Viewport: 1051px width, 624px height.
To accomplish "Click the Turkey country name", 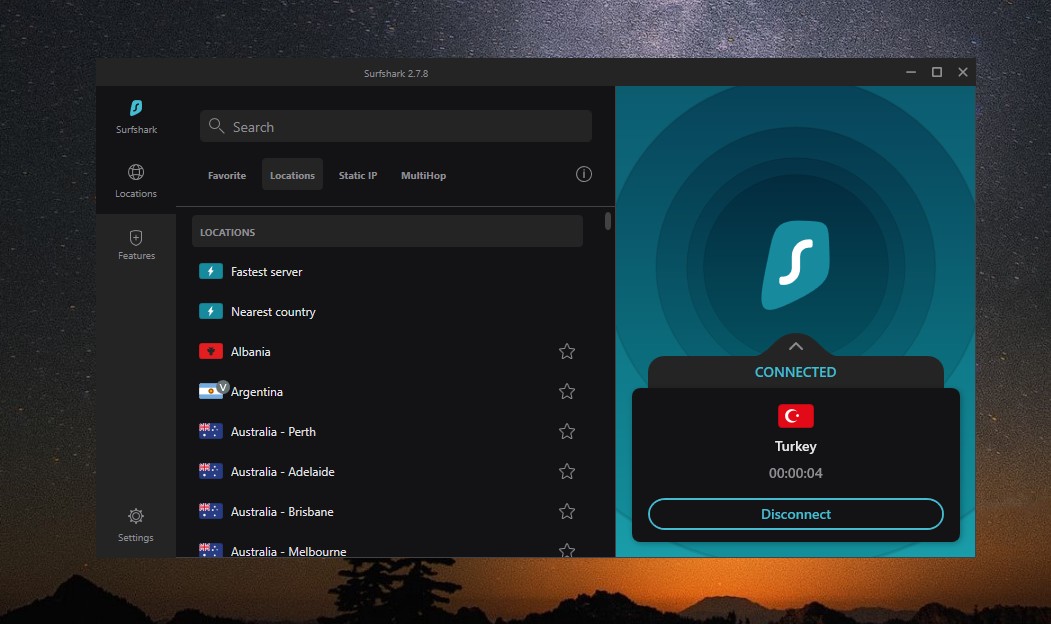I will [796, 446].
